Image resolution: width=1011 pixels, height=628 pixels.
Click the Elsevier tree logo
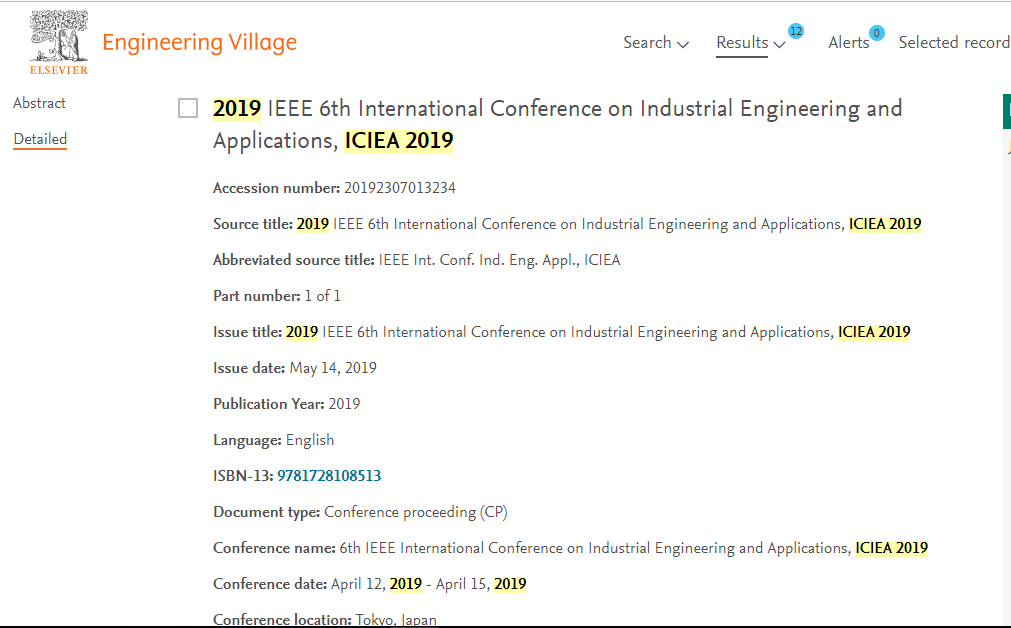pos(59,43)
